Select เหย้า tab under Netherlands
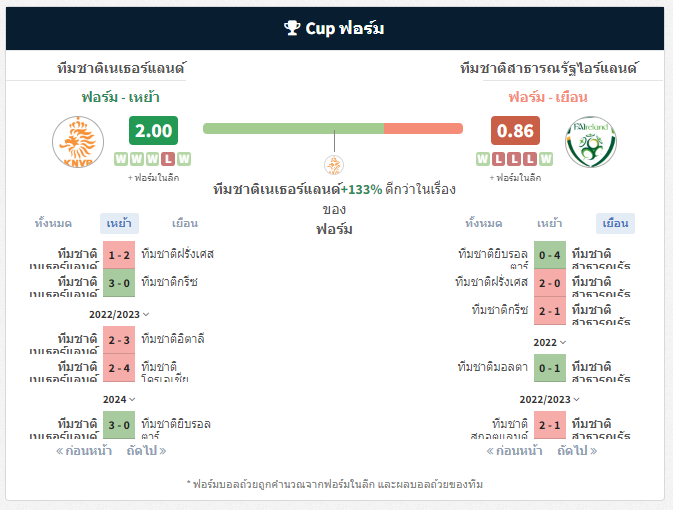 119,223
